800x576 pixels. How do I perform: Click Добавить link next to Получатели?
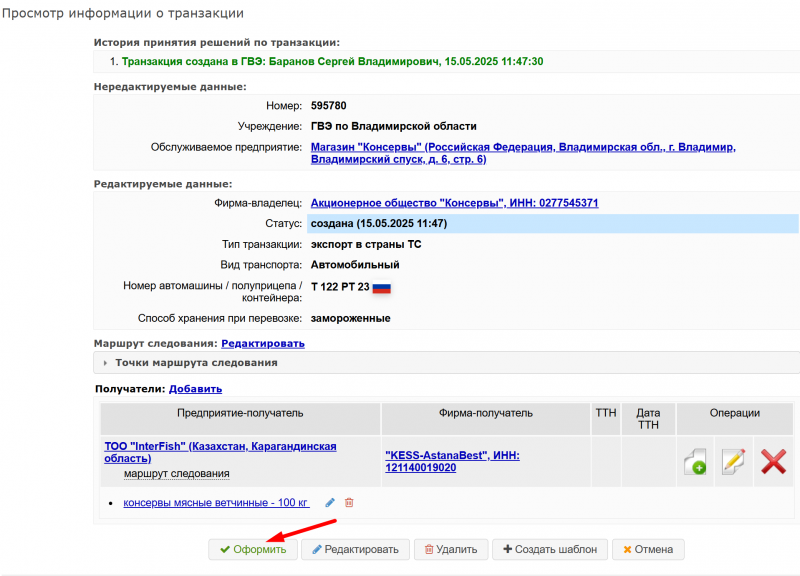(195, 388)
